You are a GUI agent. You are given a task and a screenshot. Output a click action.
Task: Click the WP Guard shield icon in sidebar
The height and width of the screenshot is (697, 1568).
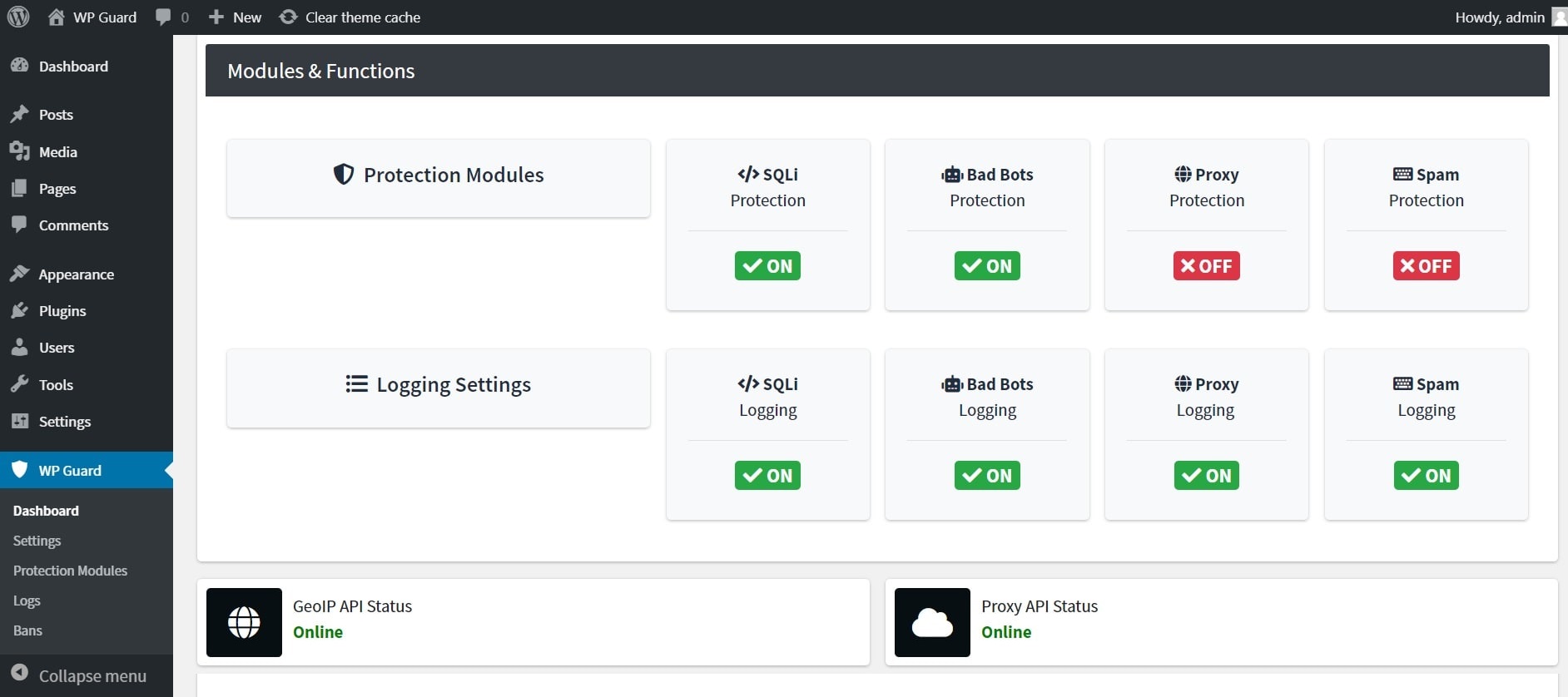tap(20, 470)
